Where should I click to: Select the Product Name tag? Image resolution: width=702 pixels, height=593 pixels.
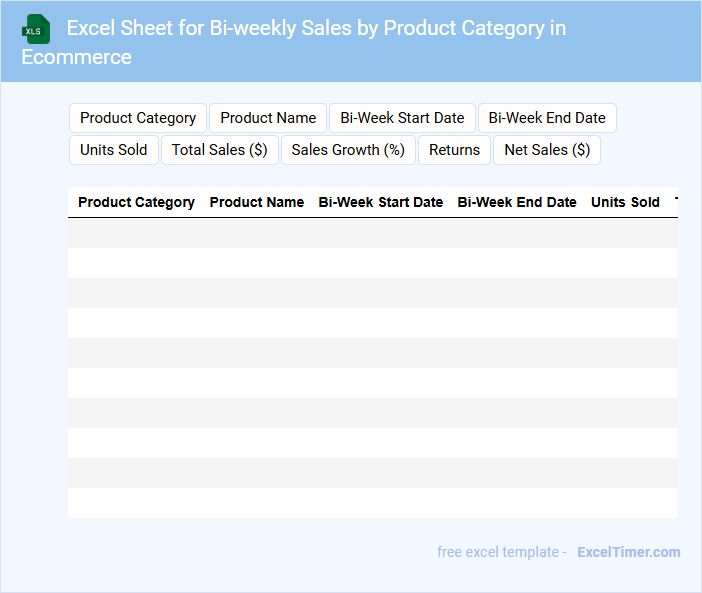tap(268, 118)
